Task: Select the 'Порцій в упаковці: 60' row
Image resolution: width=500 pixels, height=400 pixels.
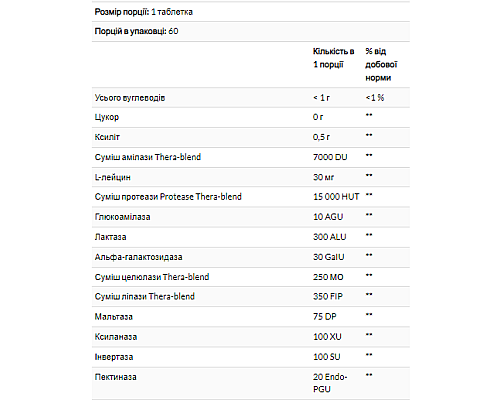Action: [x=251, y=32]
